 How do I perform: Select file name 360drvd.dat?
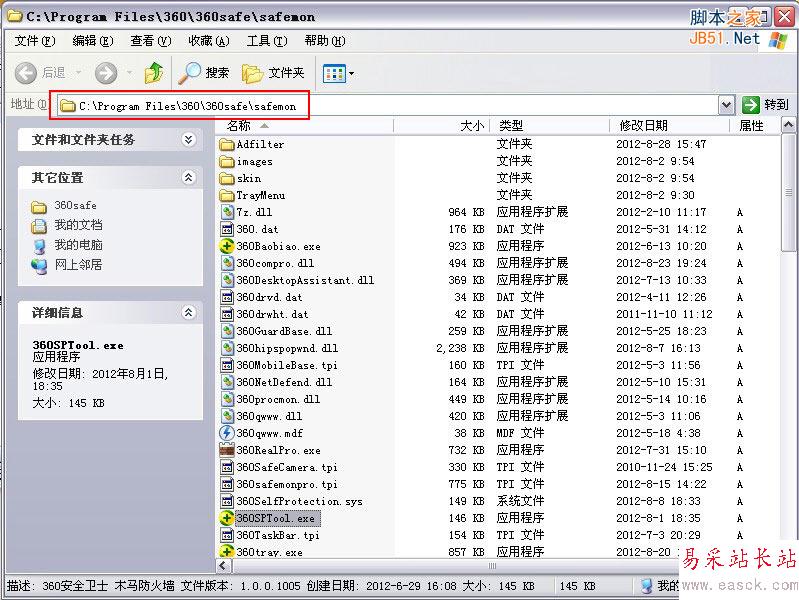pyautogui.click(x=269, y=297)
